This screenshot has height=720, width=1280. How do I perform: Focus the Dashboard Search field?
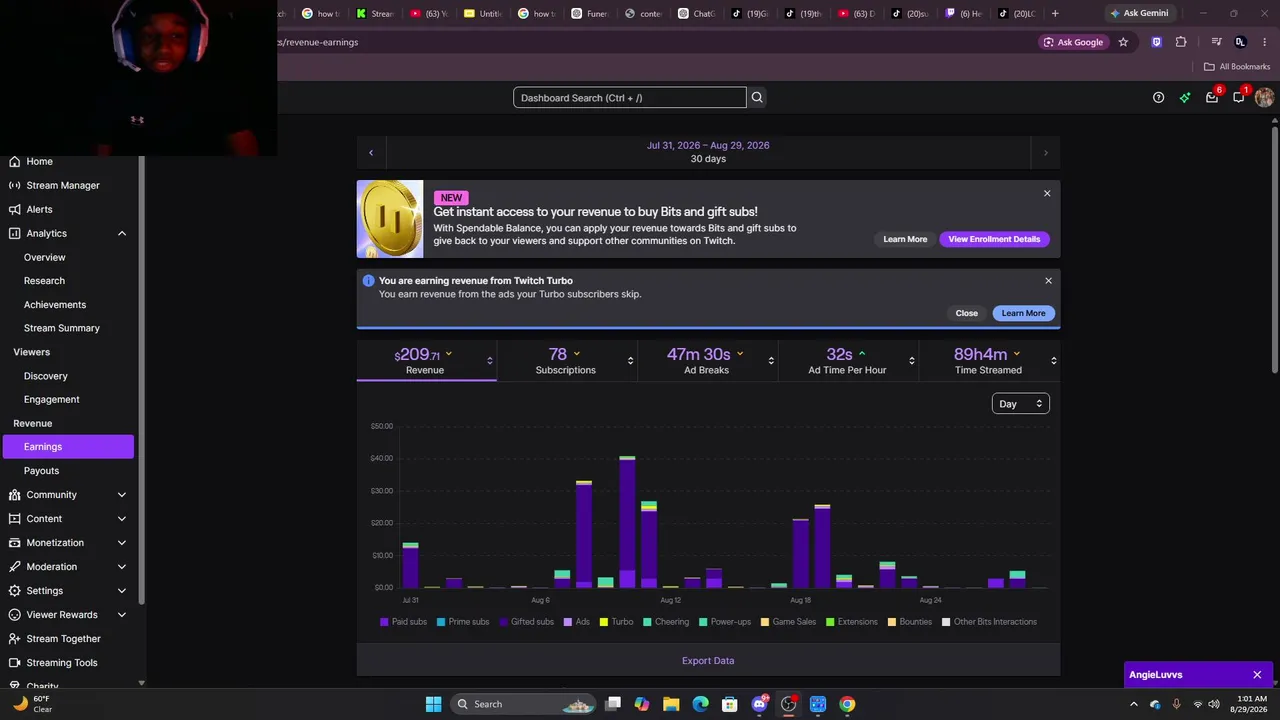click(x=630, y=98)
